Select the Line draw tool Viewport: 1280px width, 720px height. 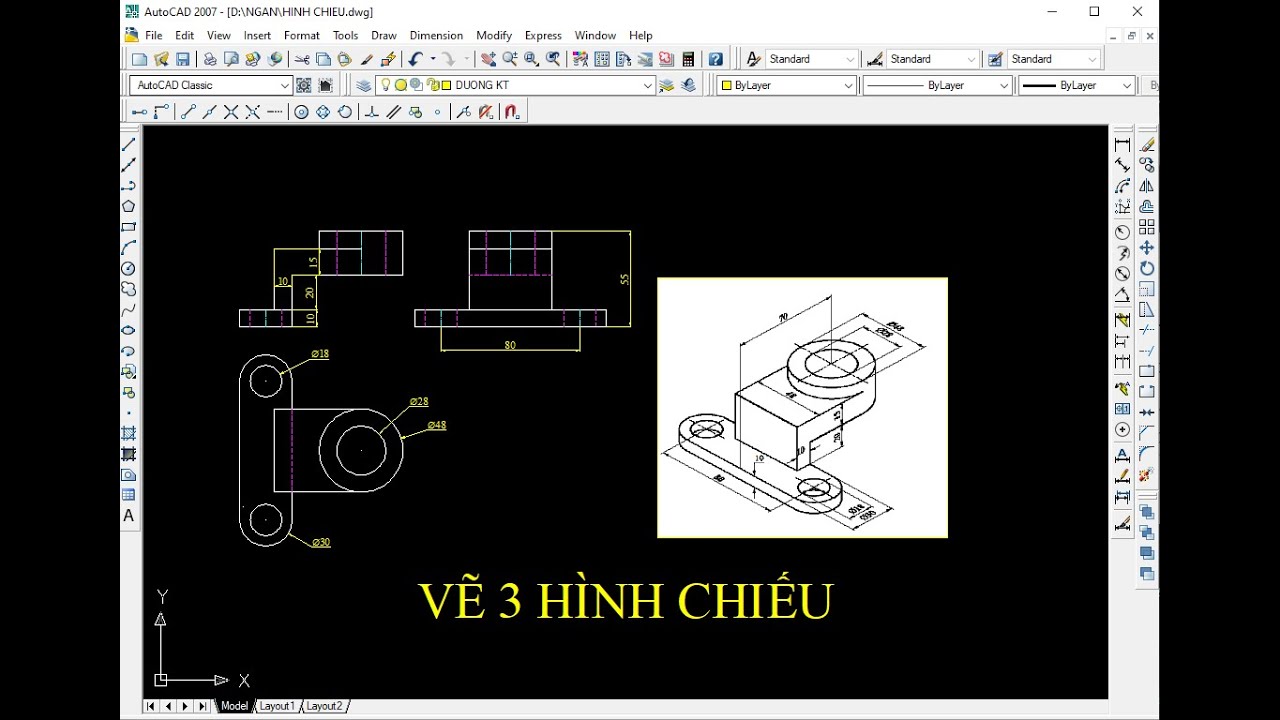[129, 145]
